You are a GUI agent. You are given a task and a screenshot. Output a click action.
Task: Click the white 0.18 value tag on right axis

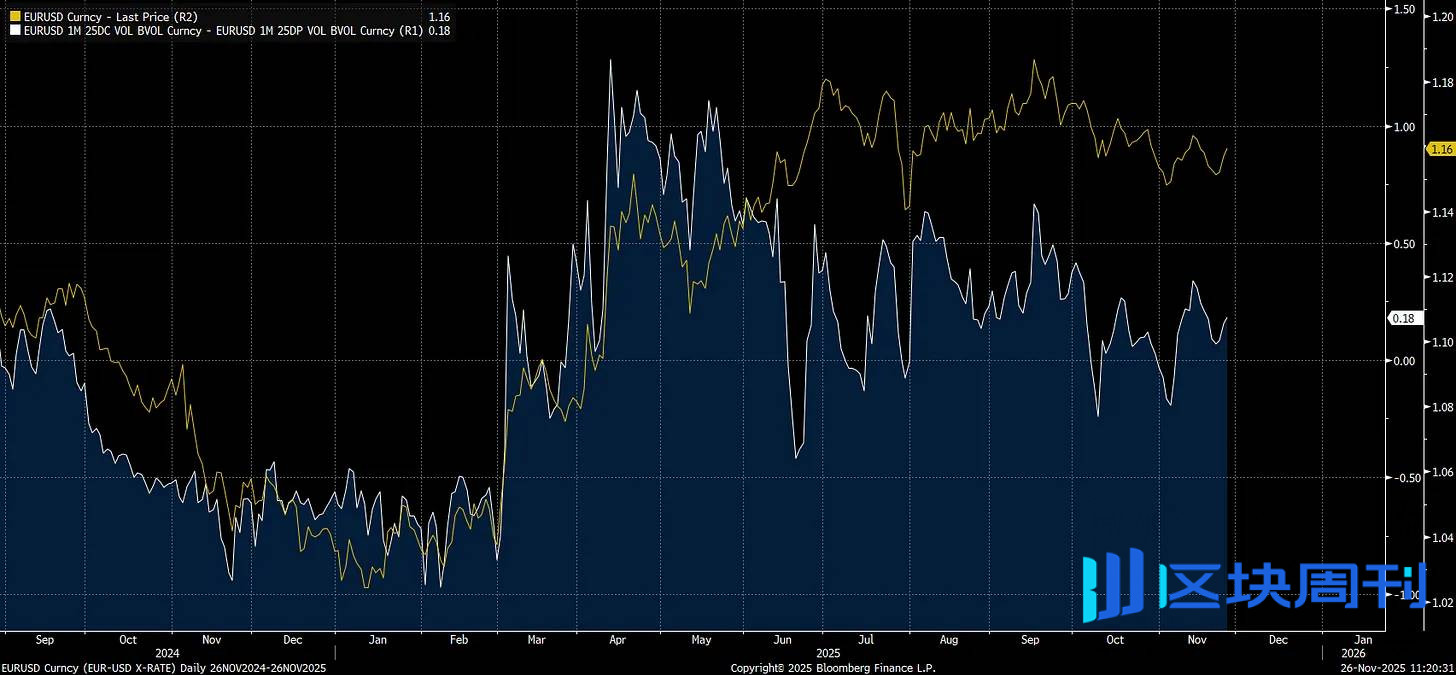tap(1402, 319)
